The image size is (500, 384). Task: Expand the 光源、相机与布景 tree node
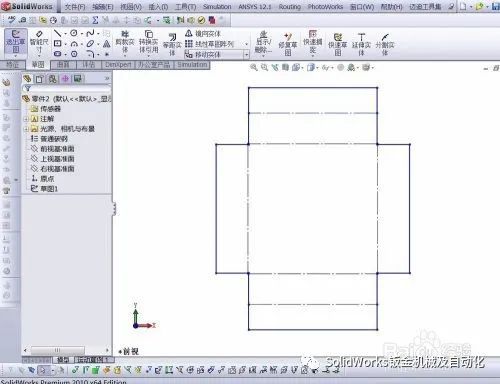pos(26,129)
